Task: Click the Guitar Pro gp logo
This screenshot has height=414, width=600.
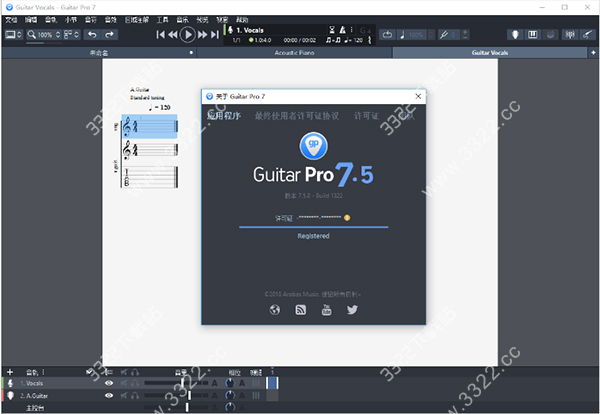Action: (313, 146)
